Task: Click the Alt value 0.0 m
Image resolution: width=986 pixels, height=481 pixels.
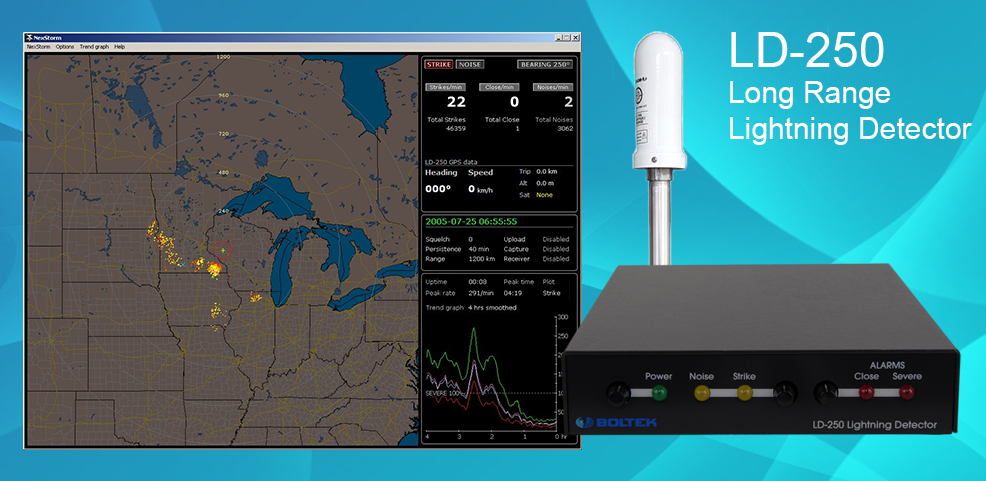Action: (545, 183)
